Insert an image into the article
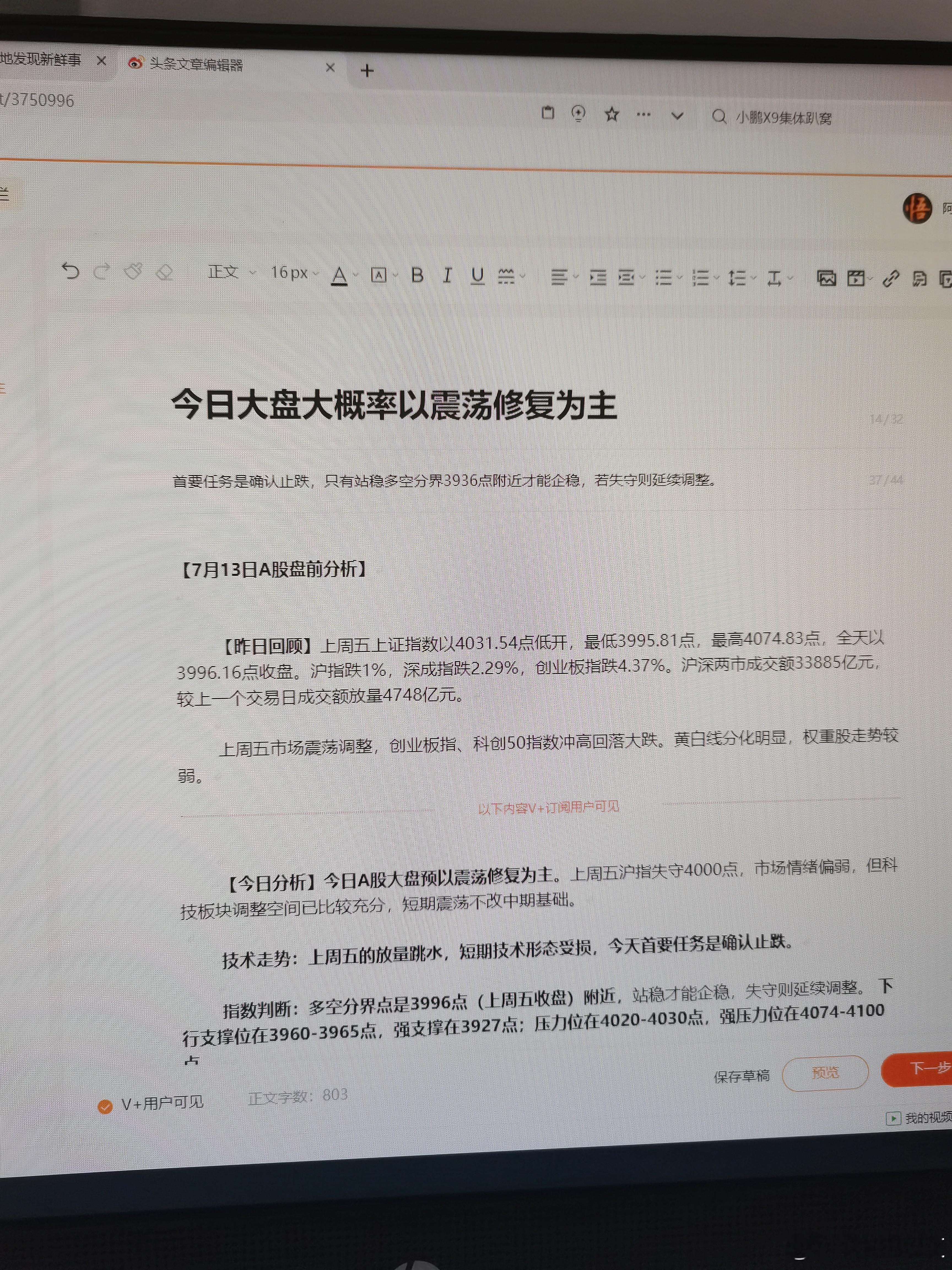The width and height of the screenshot is (952, 1270). pos(826,278)
